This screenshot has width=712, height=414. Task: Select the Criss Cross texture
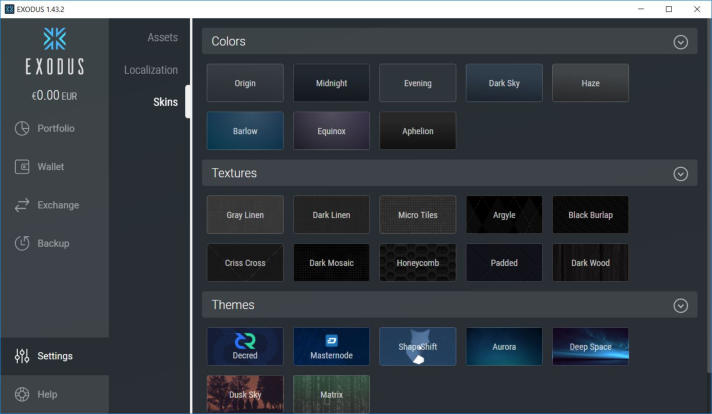(245, 262)
